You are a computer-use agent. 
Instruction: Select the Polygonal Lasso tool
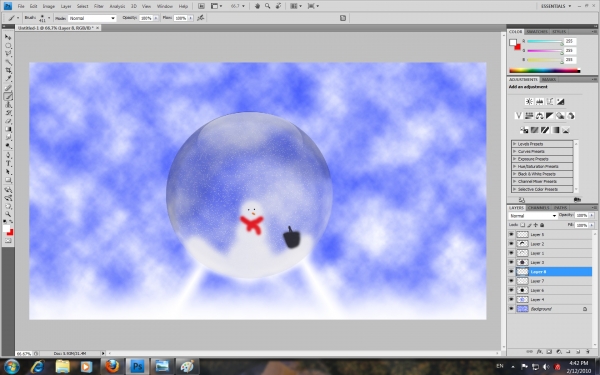tap(8, 54)
